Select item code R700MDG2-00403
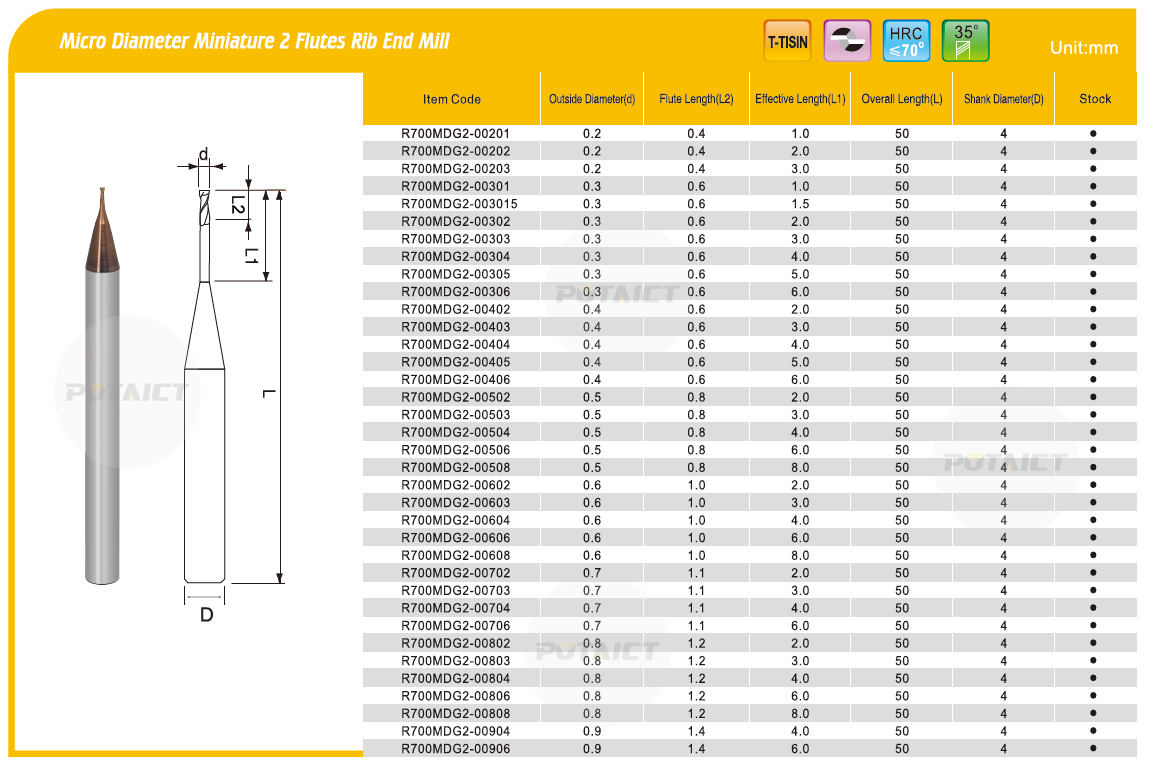 455,327
